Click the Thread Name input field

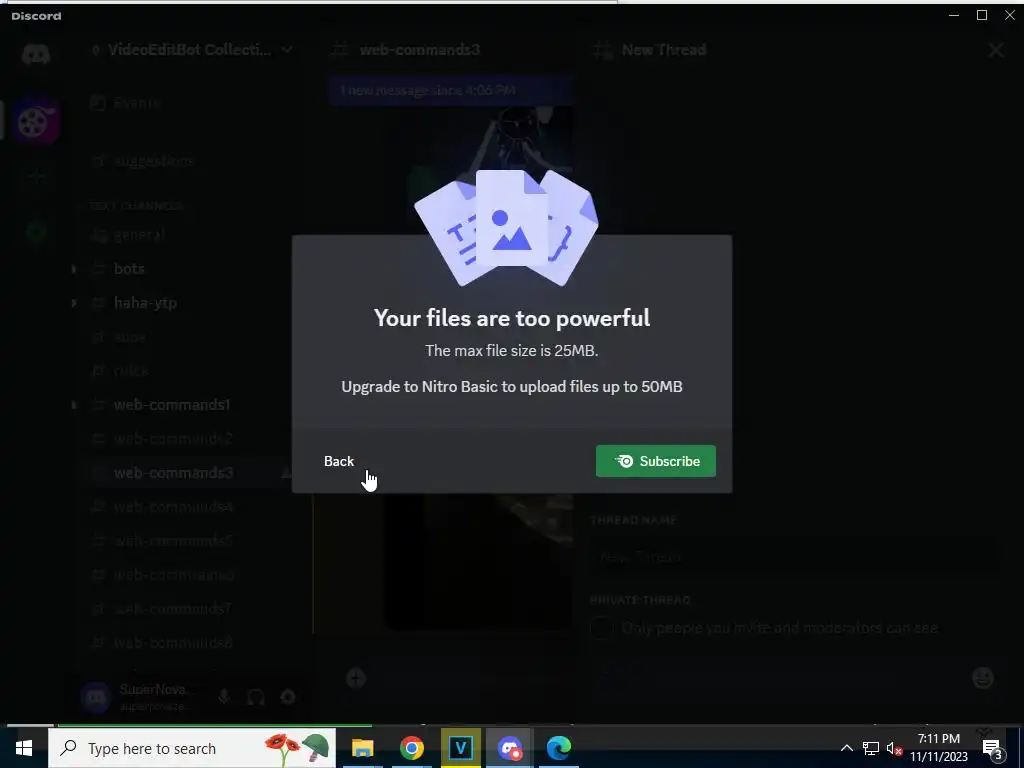pyautogui.click(x=794, y=556)
